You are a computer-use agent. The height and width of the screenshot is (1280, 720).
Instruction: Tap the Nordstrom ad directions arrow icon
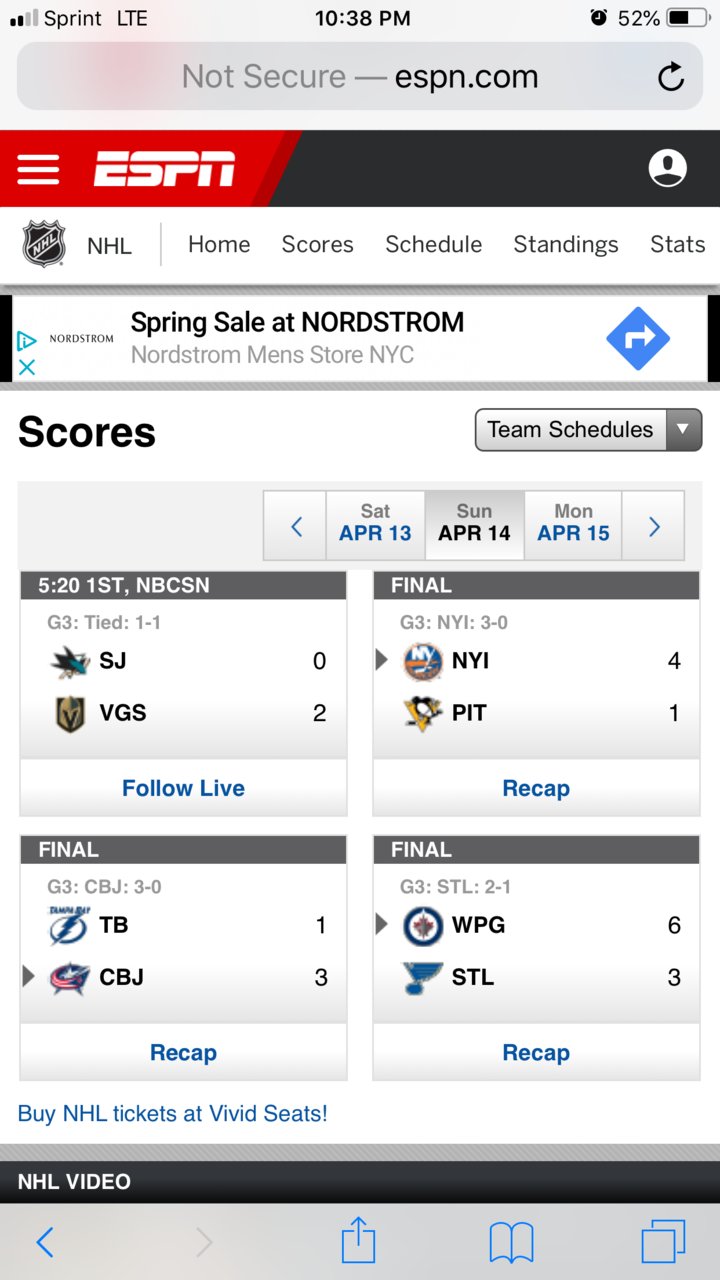click(638, 339)
